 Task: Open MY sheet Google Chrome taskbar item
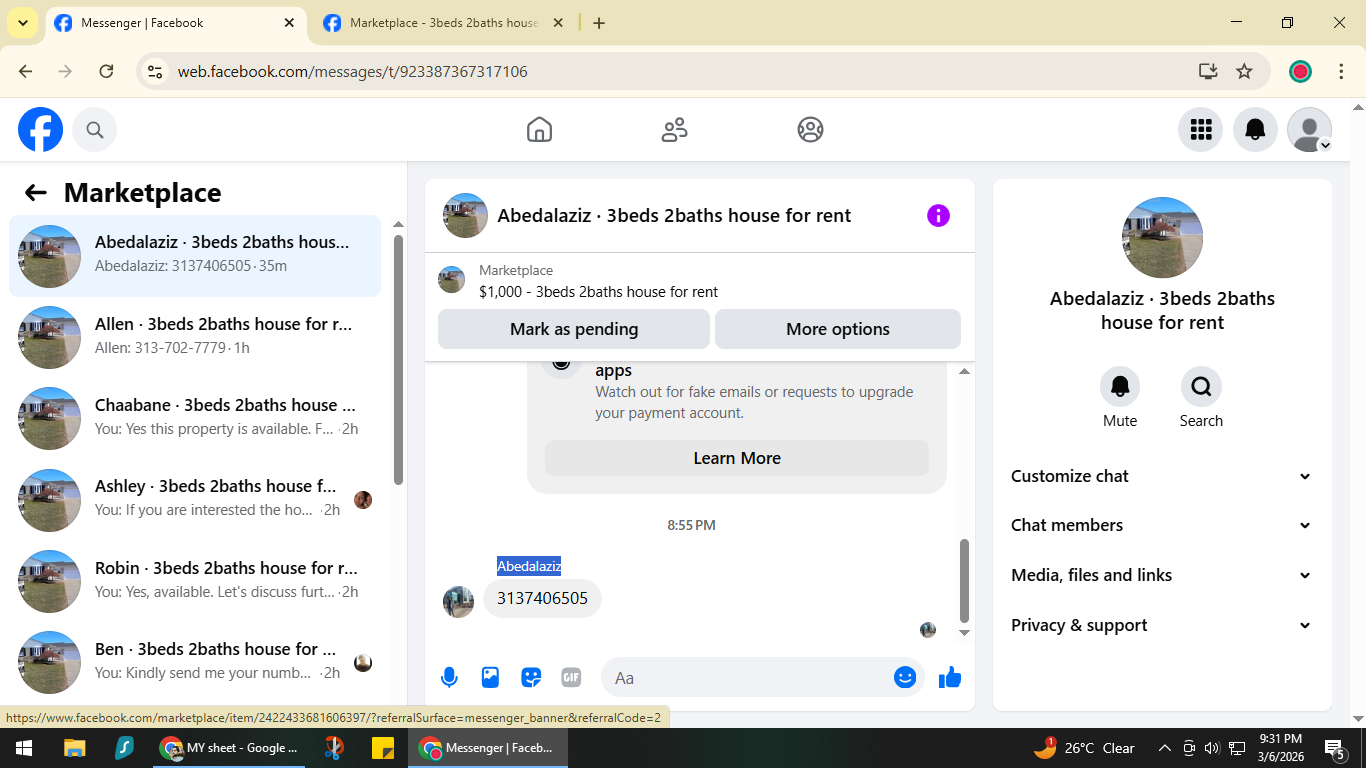pos(229,748)
